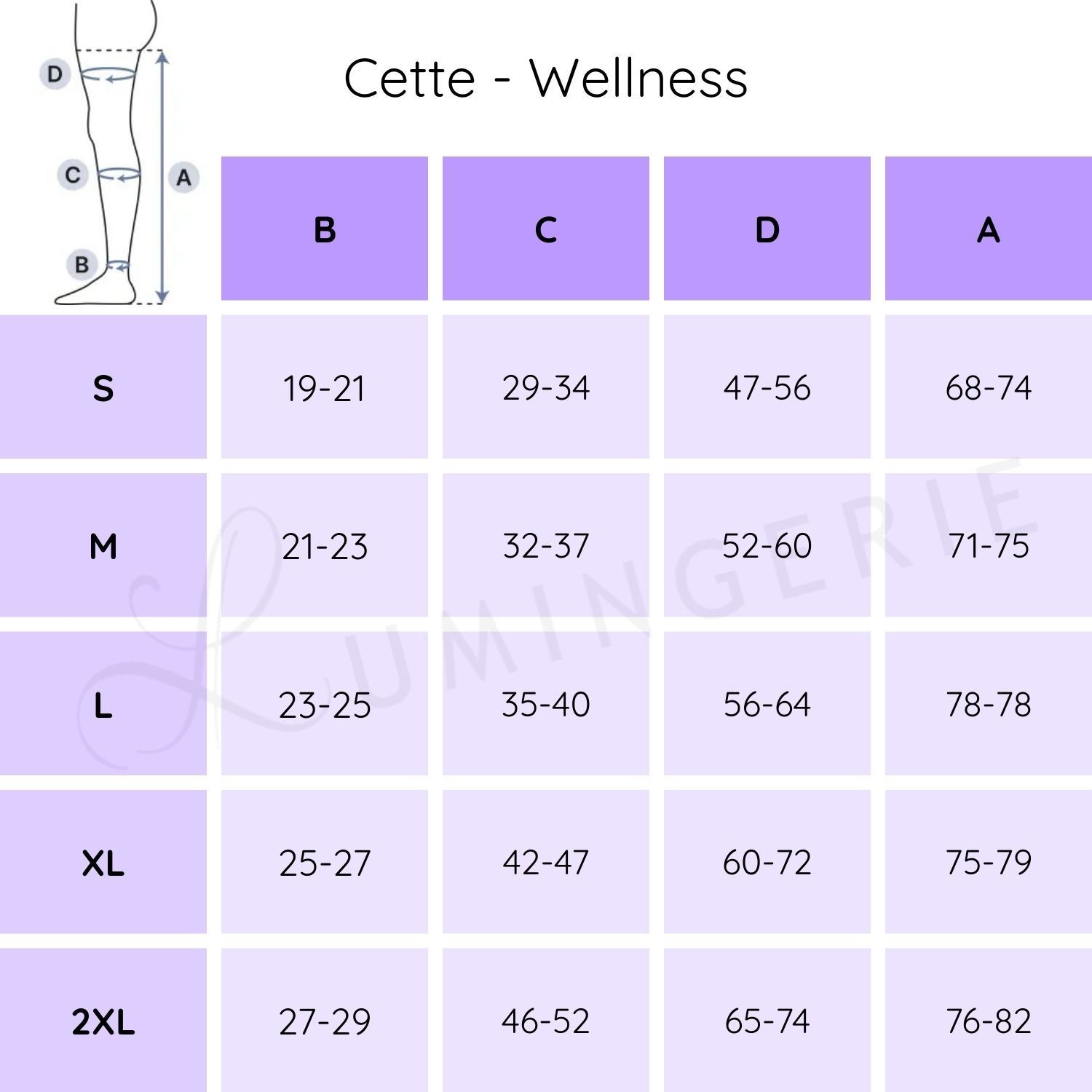
Task: Choose the M size row label
Action: [x=103, y=545]
